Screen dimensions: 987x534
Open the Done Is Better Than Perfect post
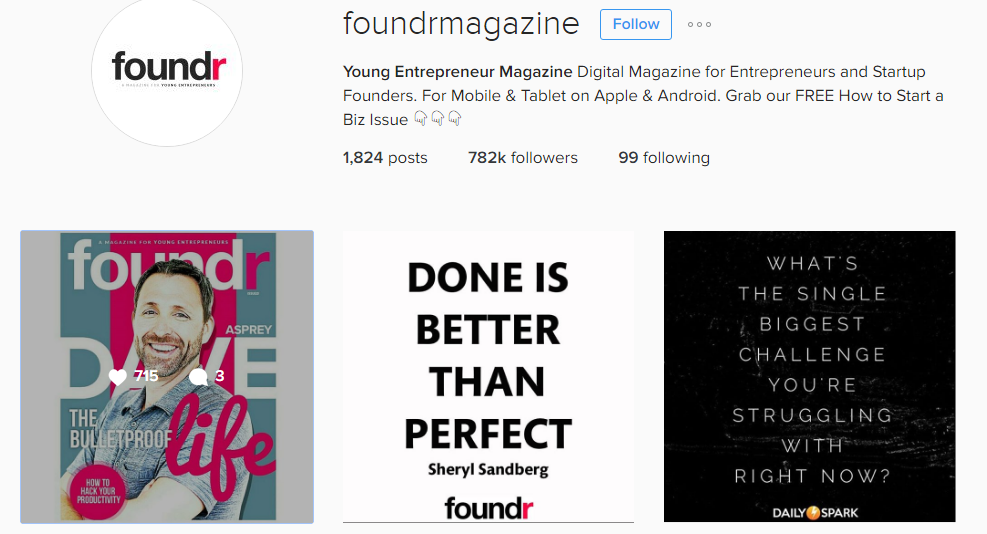coord(488,377)
